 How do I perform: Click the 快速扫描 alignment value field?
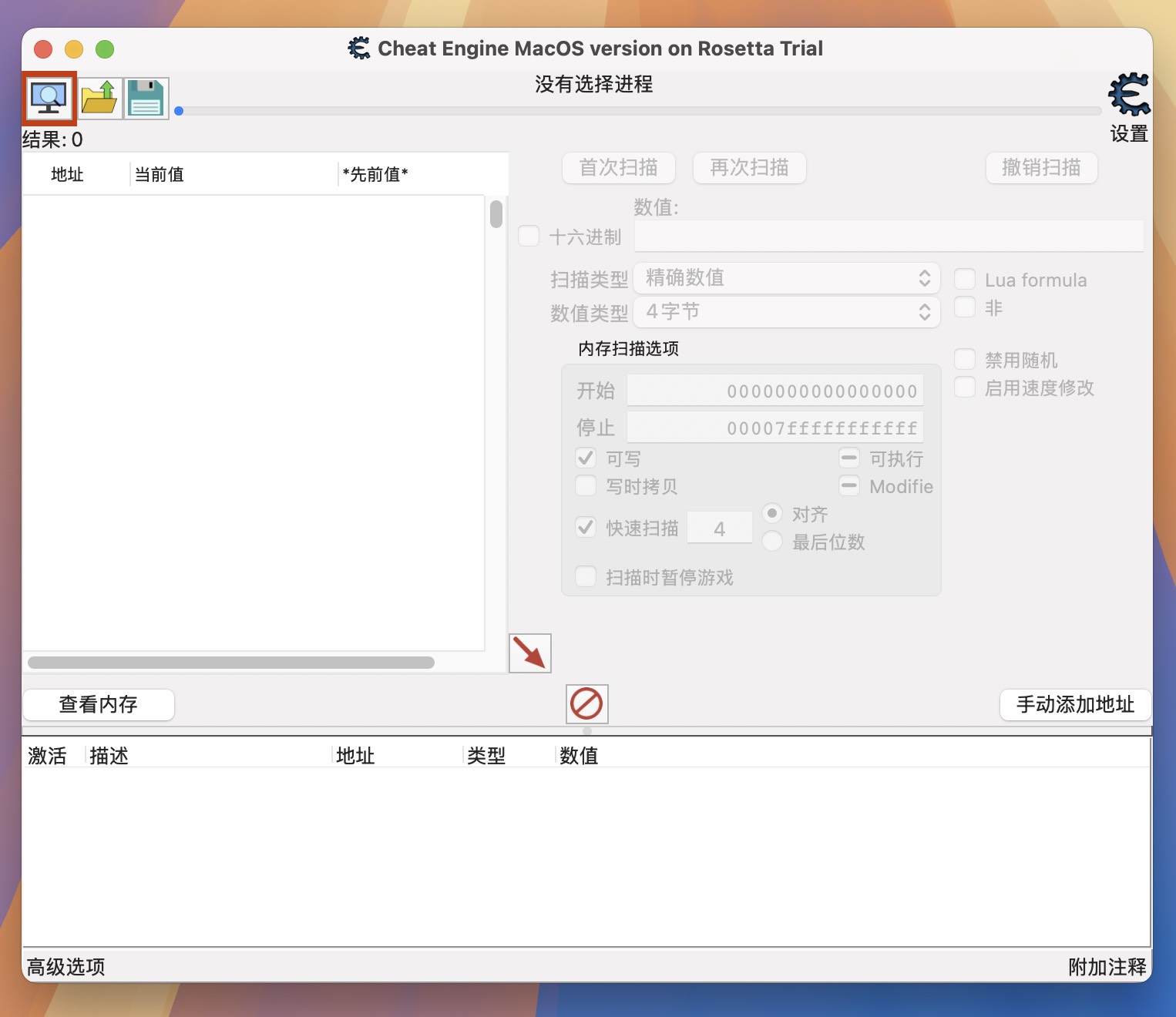point(720,528)
